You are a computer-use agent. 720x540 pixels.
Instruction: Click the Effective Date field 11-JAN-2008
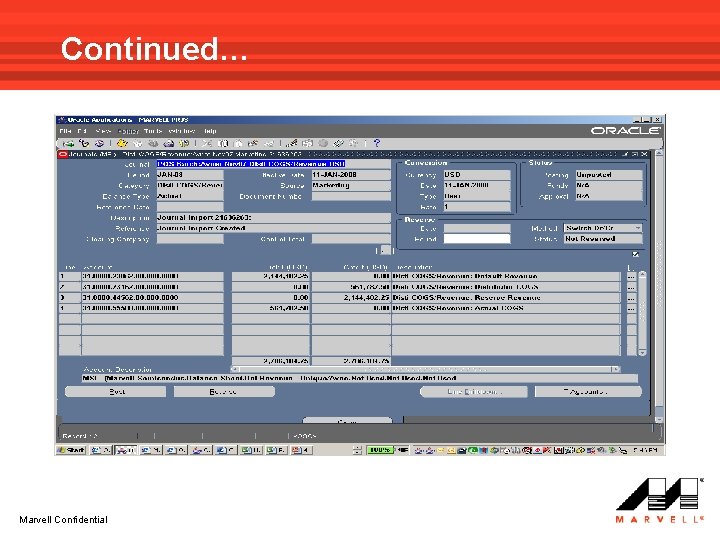pyautogui.click(x=351, y=175)
